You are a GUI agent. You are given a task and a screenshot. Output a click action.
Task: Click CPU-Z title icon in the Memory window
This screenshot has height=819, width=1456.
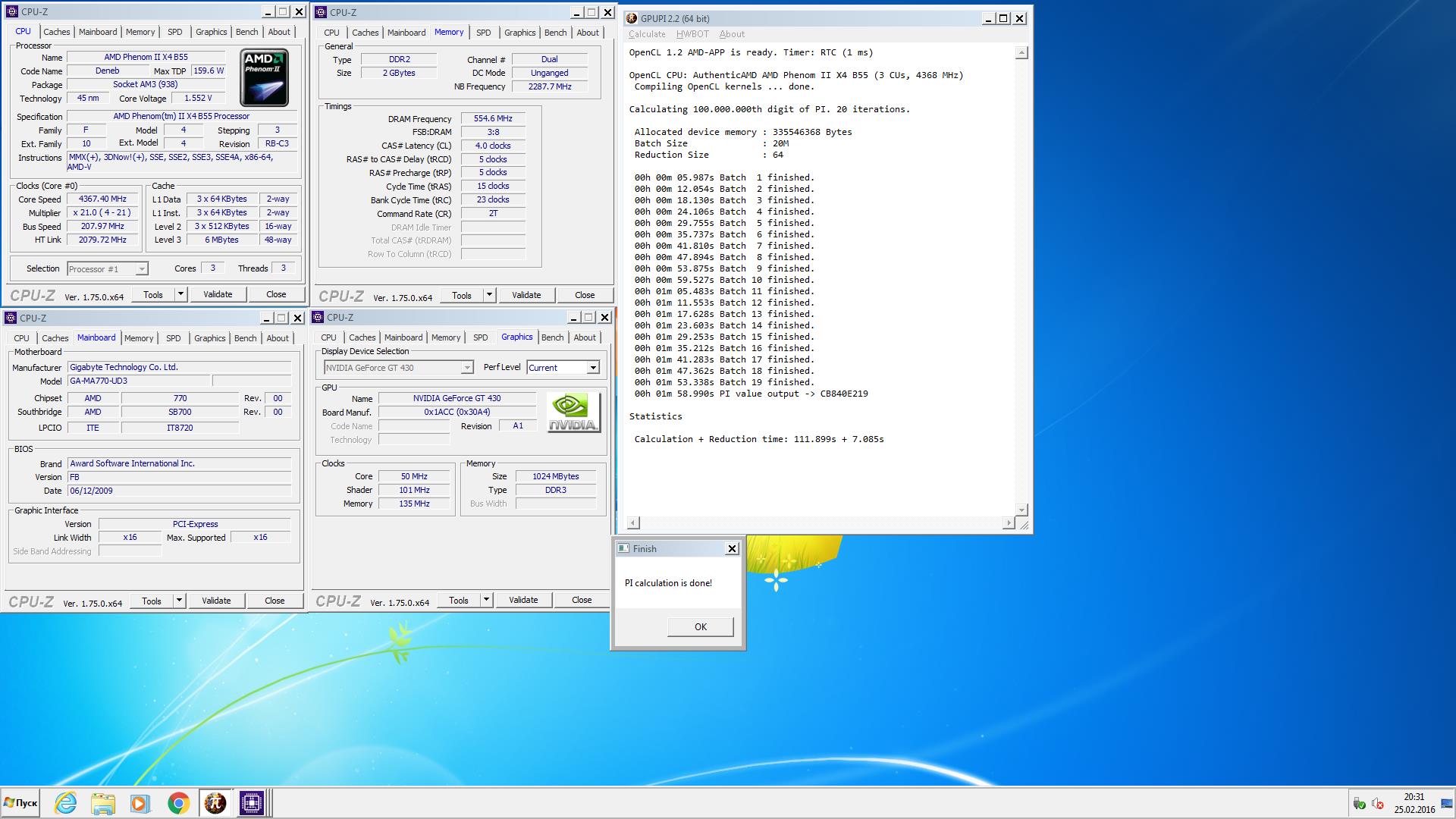(x=321, y=12)
